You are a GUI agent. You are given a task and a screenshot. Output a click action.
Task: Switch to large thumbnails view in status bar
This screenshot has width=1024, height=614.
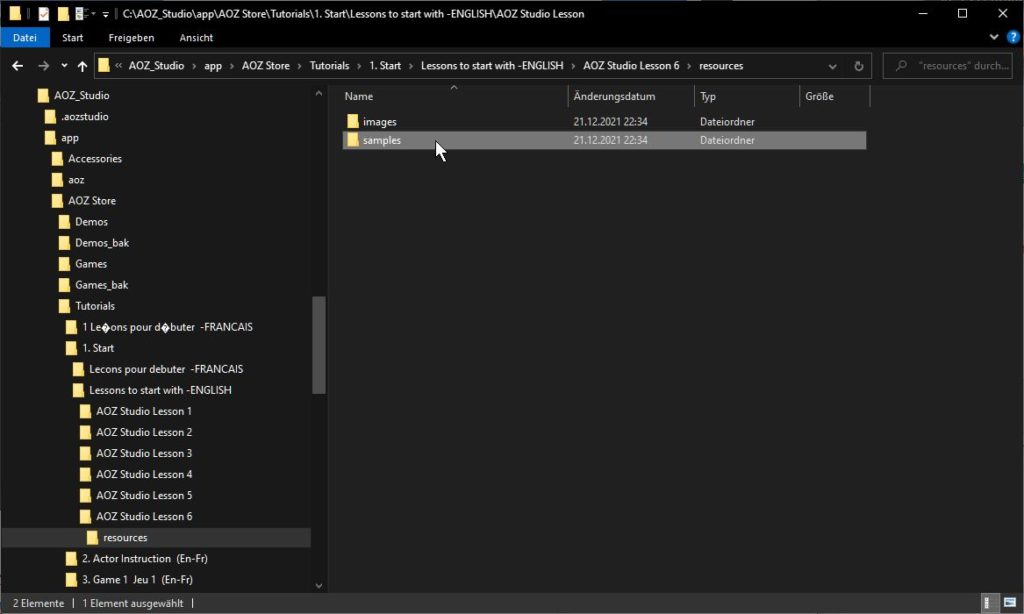click(1008, 603)
